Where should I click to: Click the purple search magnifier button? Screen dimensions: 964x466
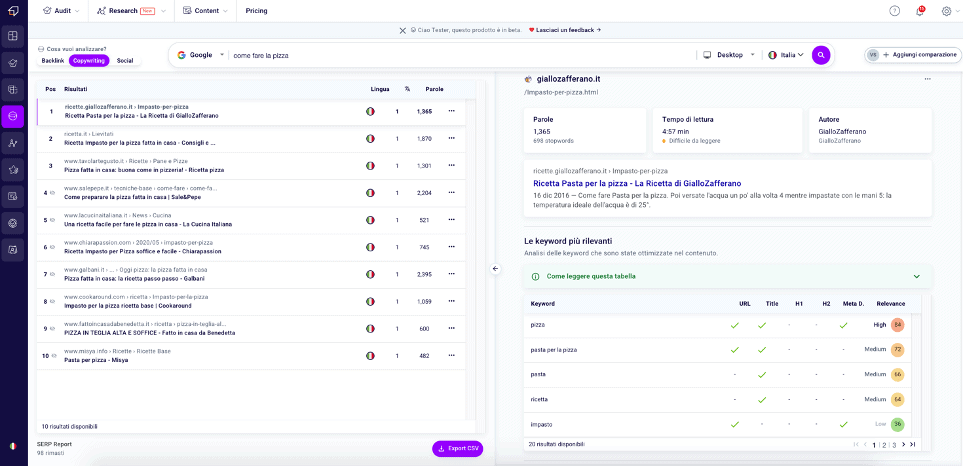pyautogui.click(x=821, y=55)
